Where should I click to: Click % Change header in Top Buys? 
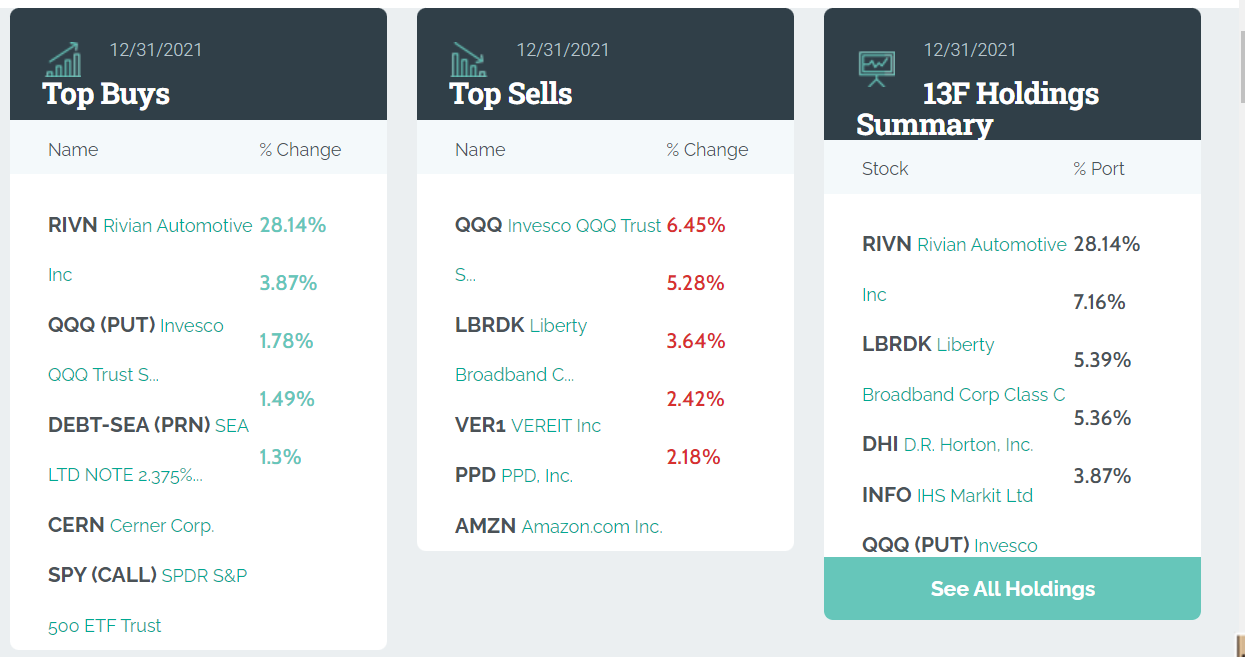pos(300,149)
